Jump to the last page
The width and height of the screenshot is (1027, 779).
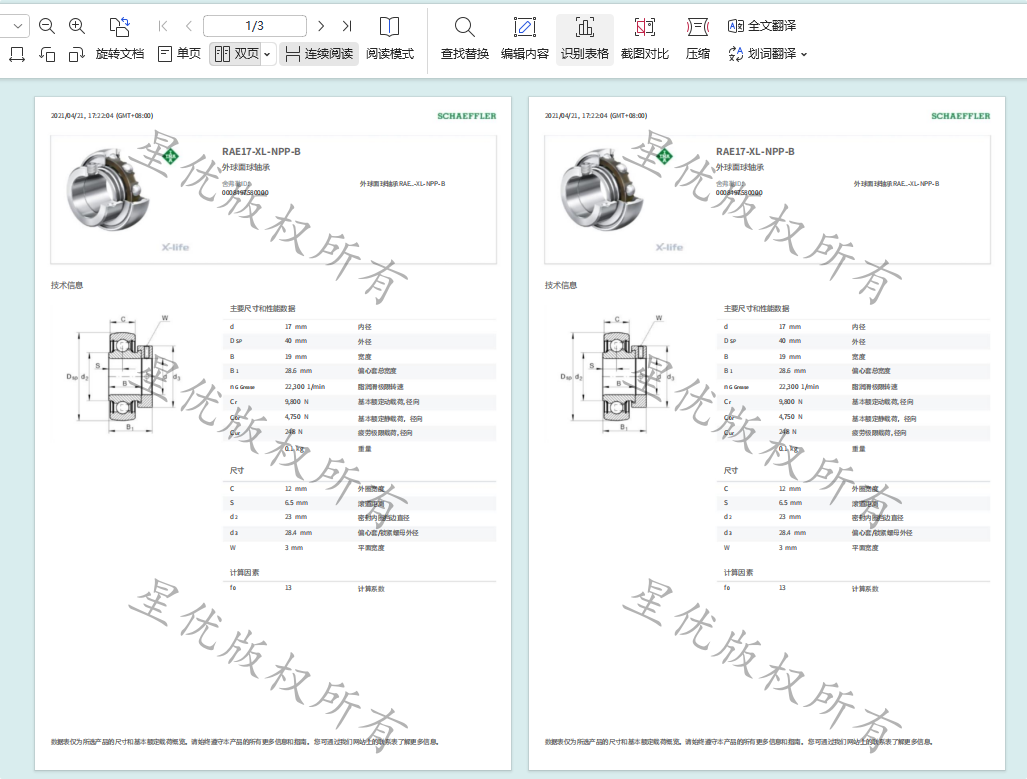click(x=347, y=26)
